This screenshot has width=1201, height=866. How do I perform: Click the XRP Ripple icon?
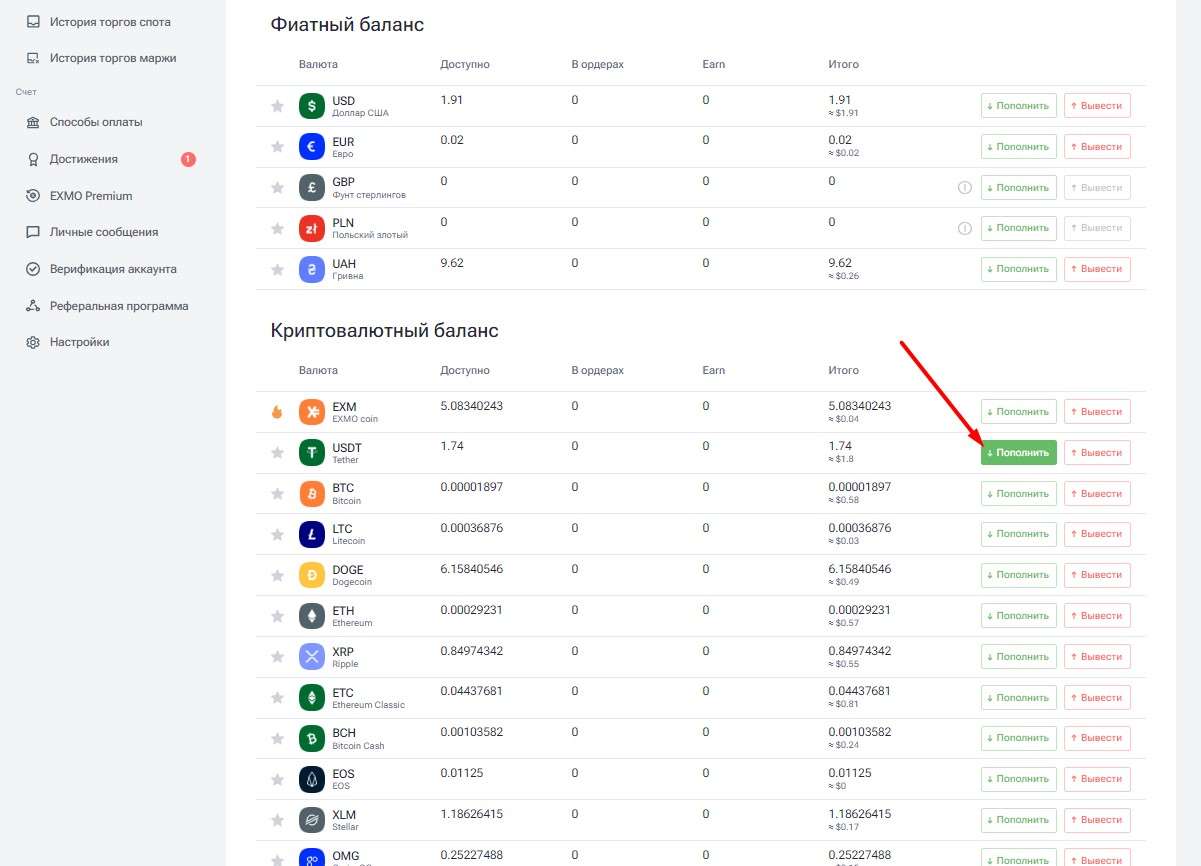click(x=312, y=657)
